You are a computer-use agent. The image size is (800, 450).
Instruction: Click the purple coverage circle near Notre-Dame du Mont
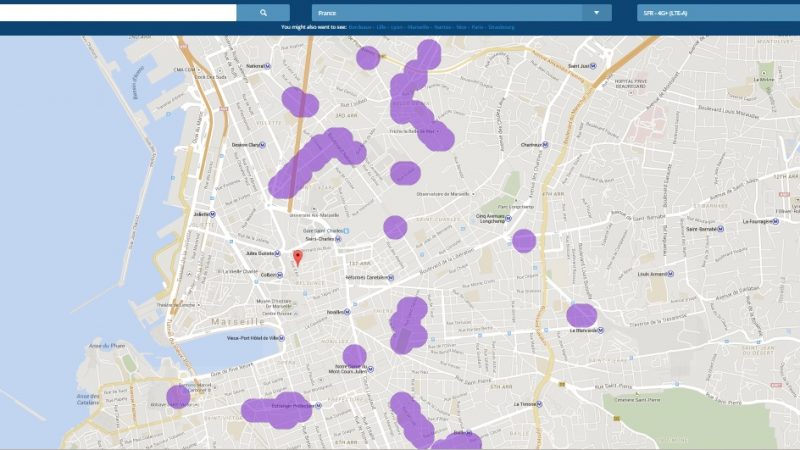354,355
